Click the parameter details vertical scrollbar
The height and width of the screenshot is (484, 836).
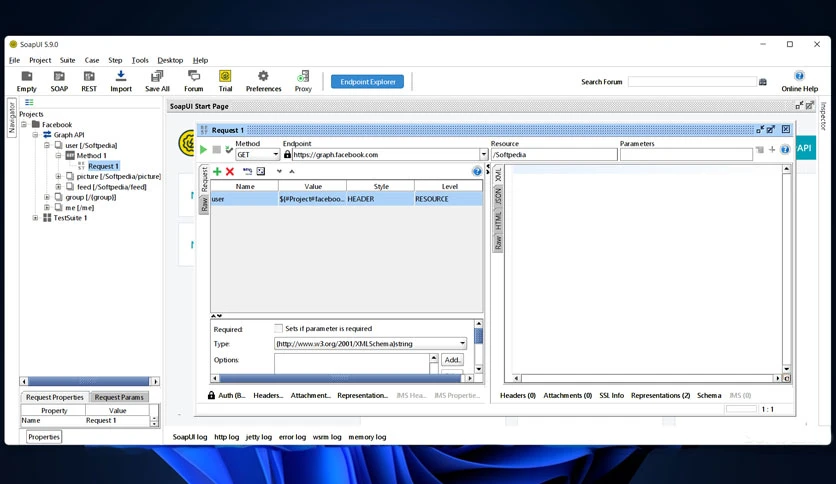click(478, 346)
